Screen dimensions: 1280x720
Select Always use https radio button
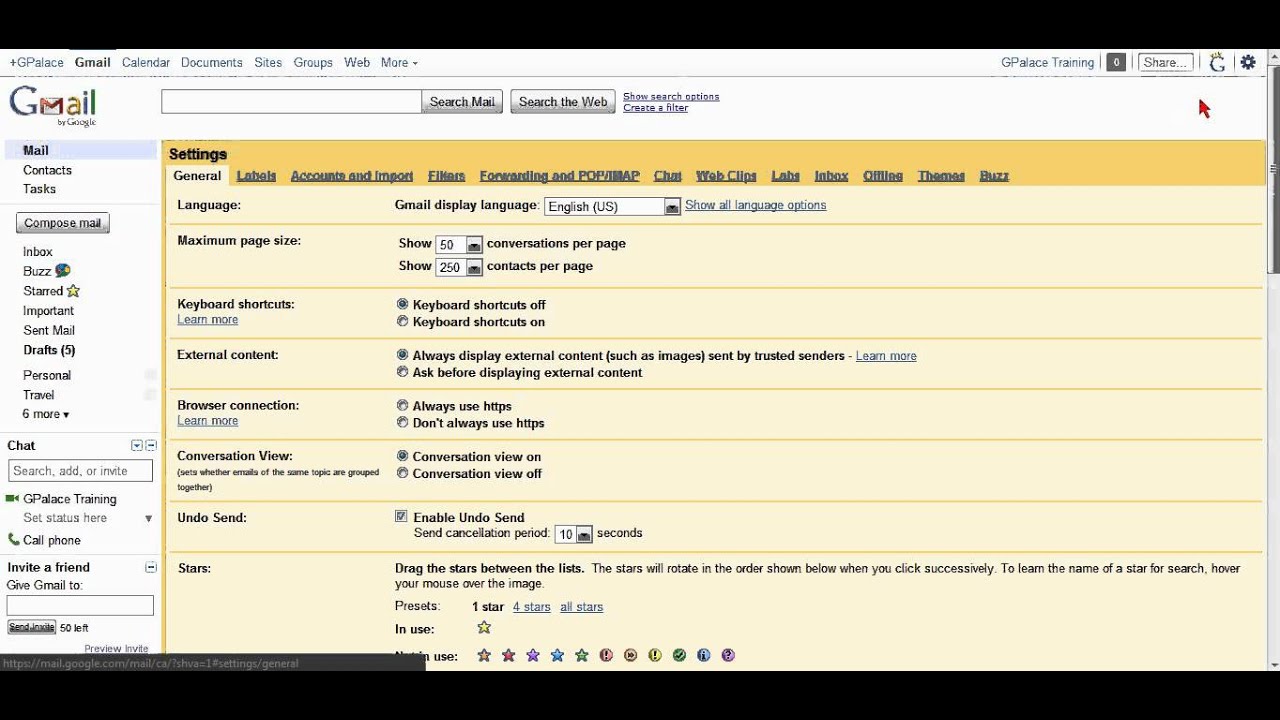click(403, 406)
